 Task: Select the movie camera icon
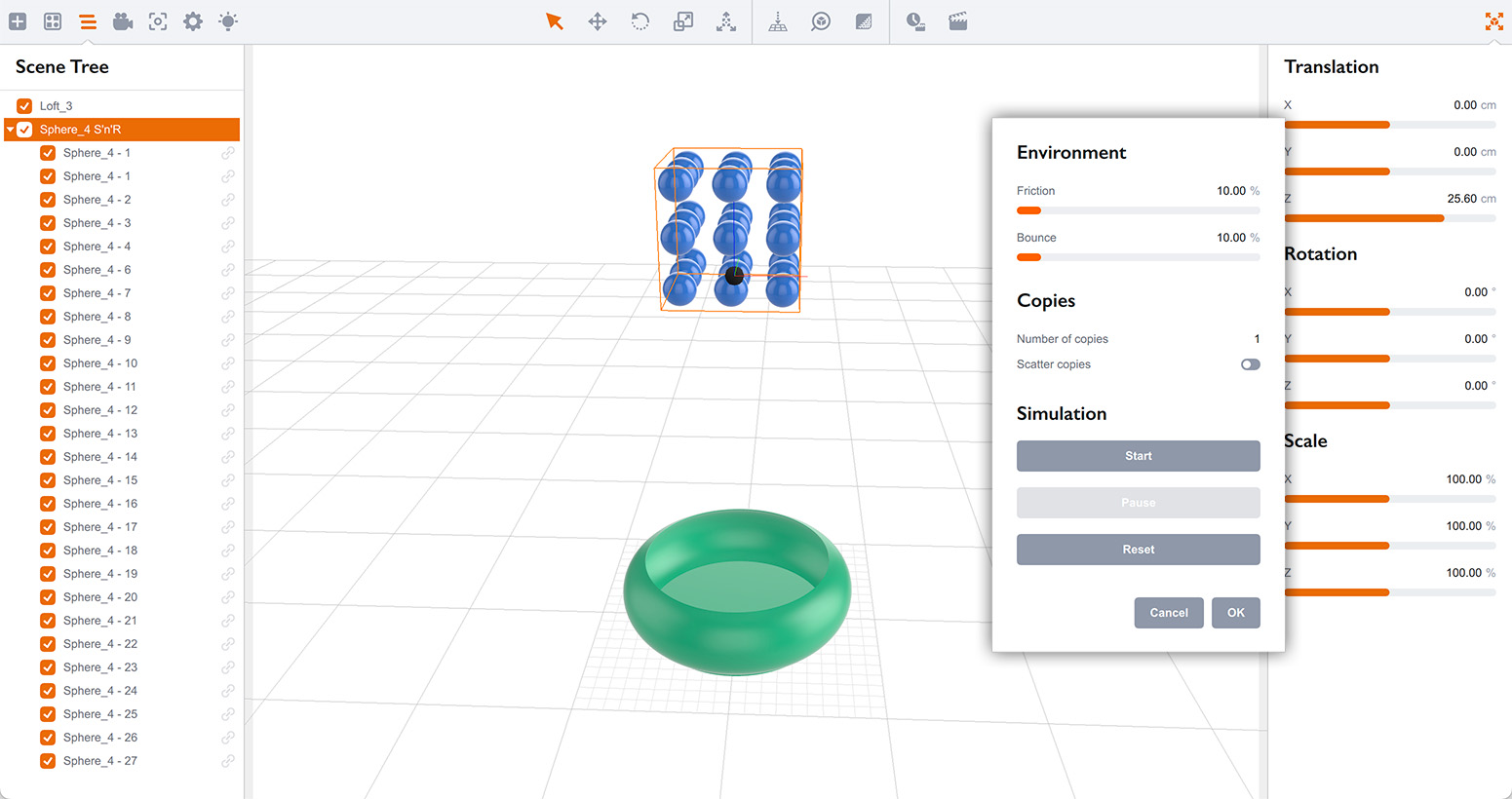[x=122, y=20]
